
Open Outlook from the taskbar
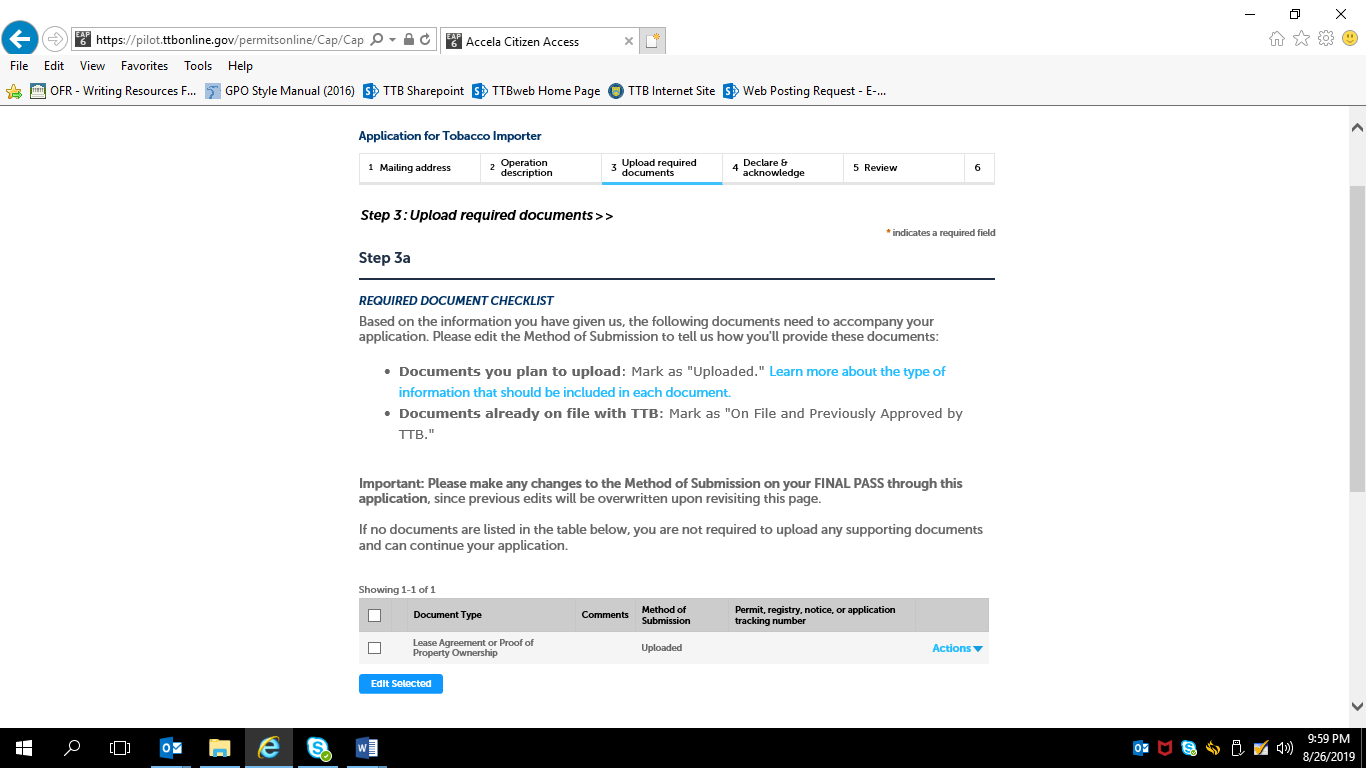pos(171,747)
